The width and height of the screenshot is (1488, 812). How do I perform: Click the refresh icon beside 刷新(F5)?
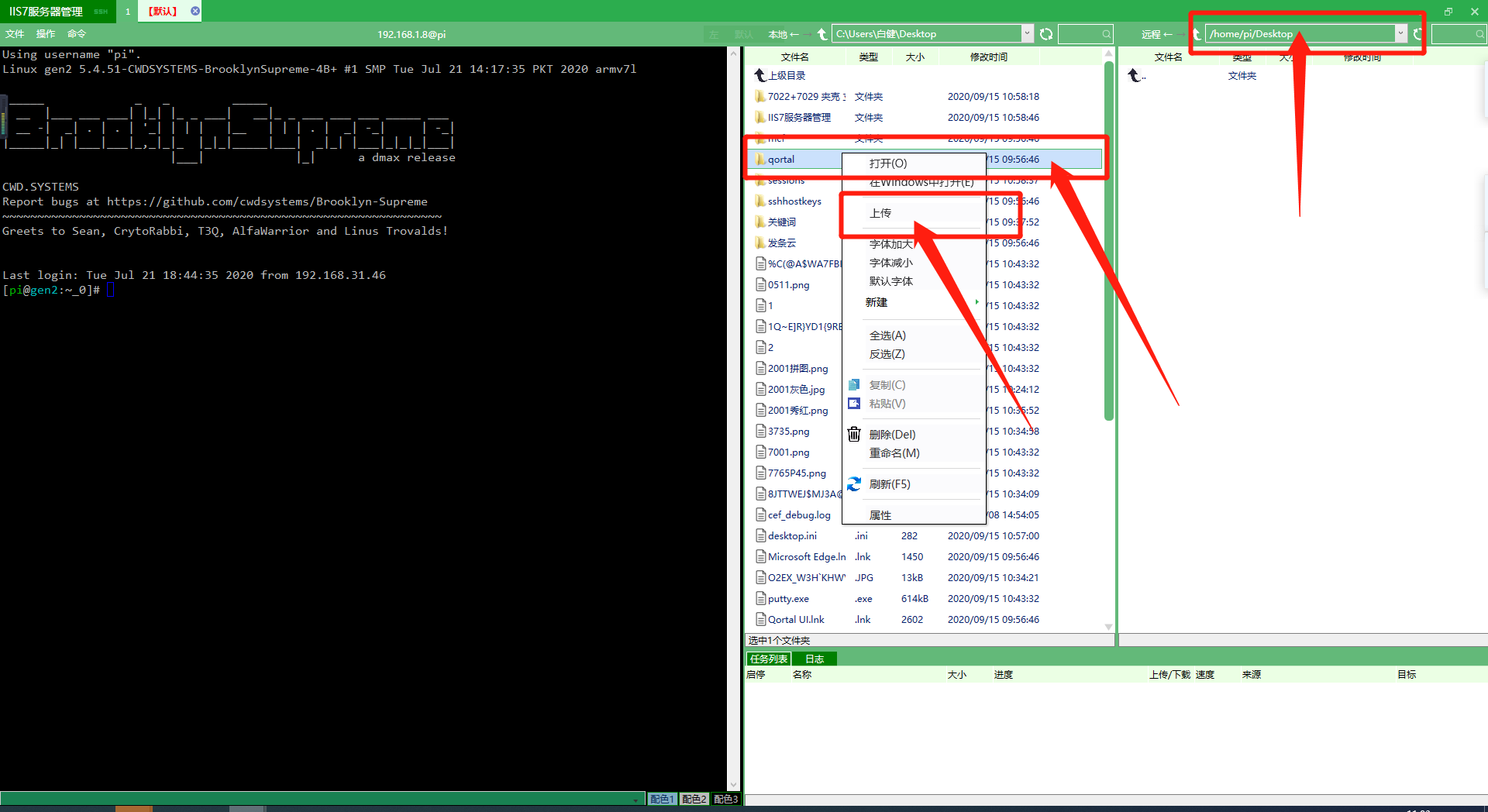pyautogui.click(x=854, y=484)
